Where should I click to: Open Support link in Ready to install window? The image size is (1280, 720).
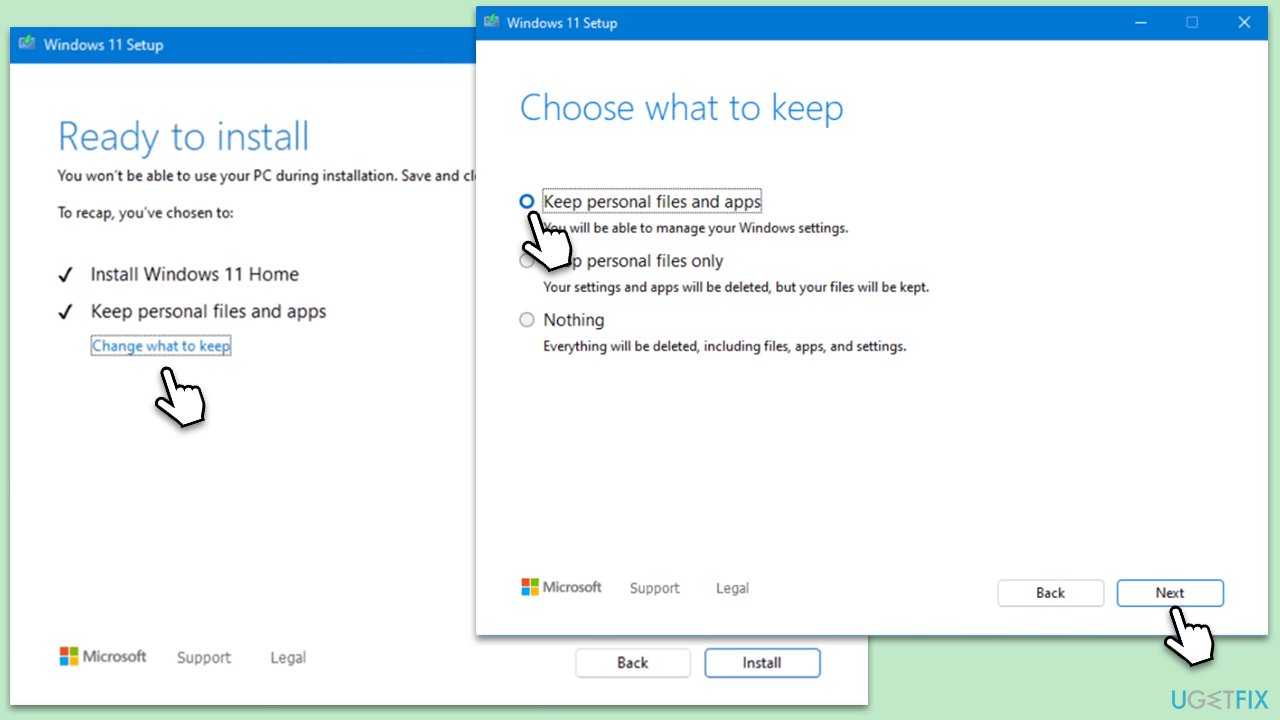pos(204,657)
